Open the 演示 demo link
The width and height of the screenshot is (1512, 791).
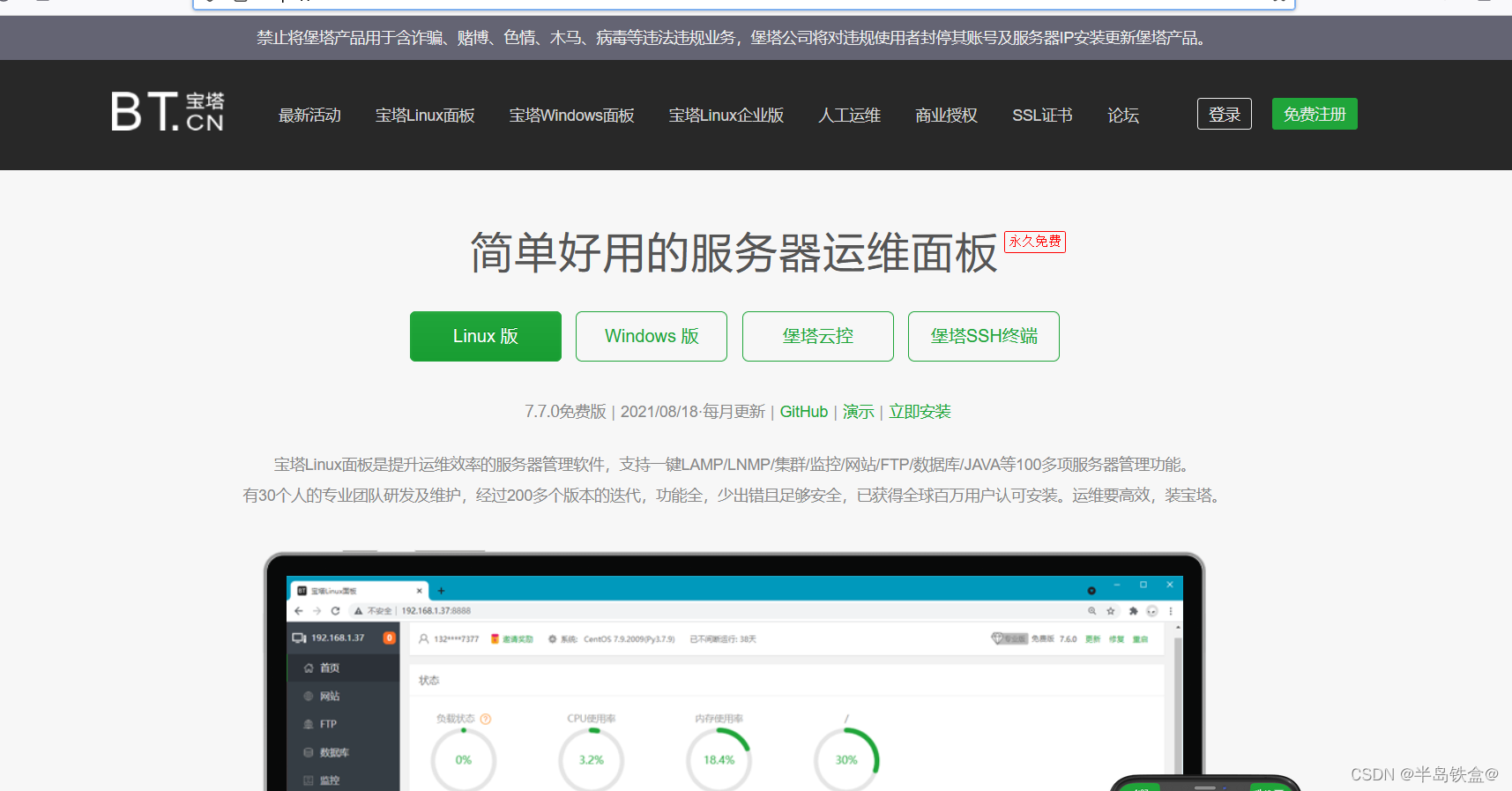(859, 412)
